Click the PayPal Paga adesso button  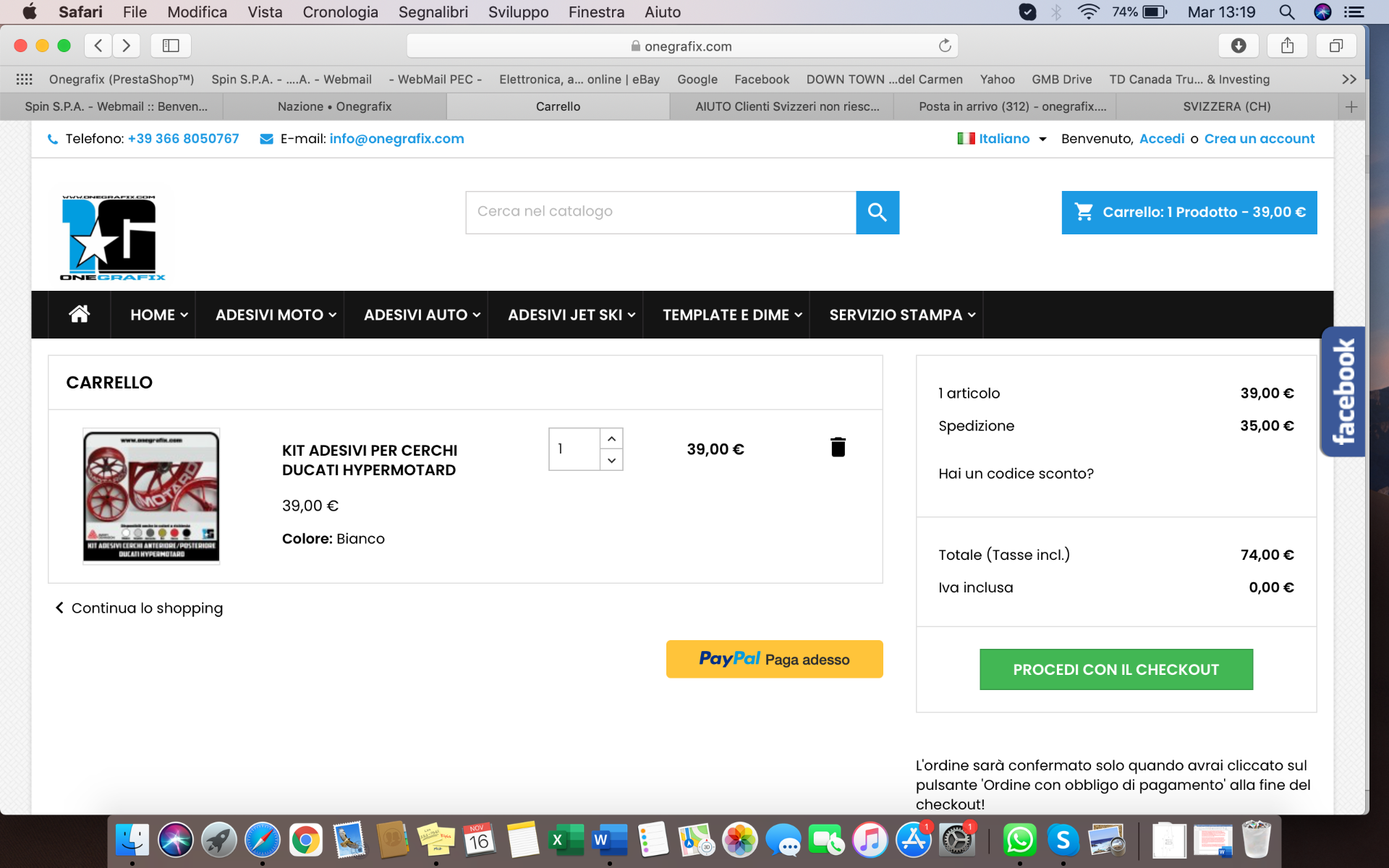(x=774, y=659)
